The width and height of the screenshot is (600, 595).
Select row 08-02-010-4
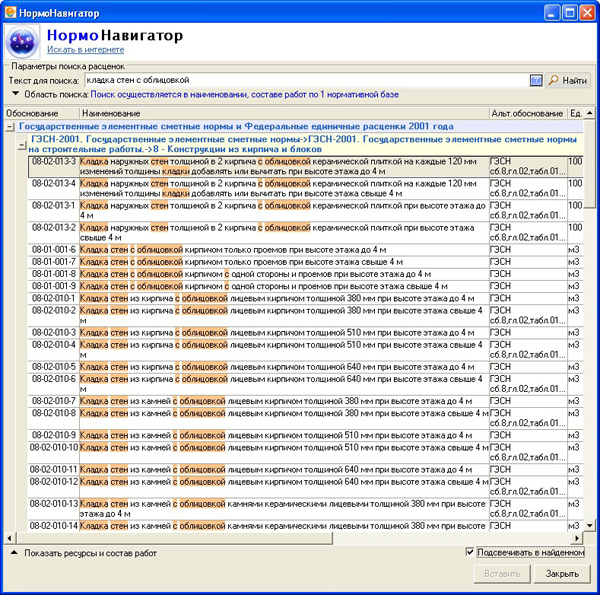point(305,350)
